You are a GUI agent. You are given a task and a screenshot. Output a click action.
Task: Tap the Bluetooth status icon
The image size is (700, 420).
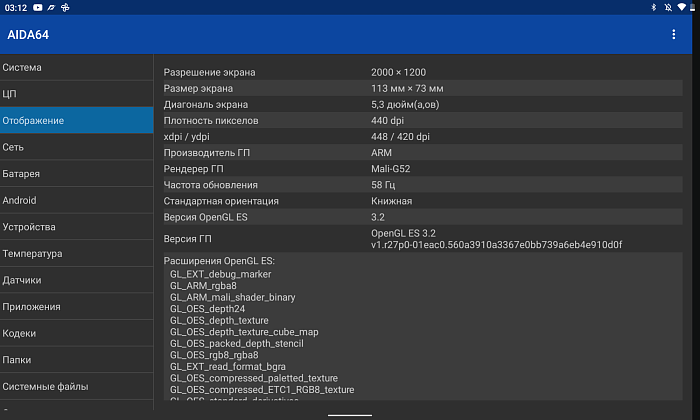coord(653,7)
